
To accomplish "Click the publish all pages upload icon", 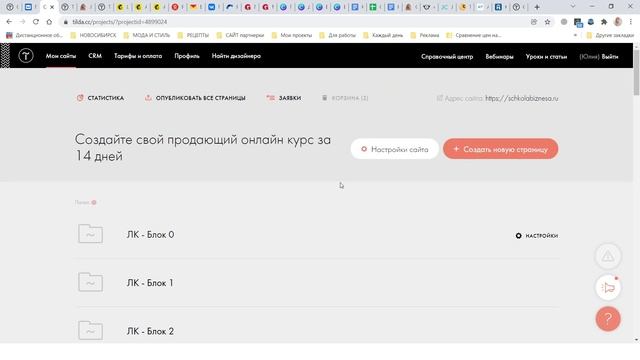I will tap(148, 98).
